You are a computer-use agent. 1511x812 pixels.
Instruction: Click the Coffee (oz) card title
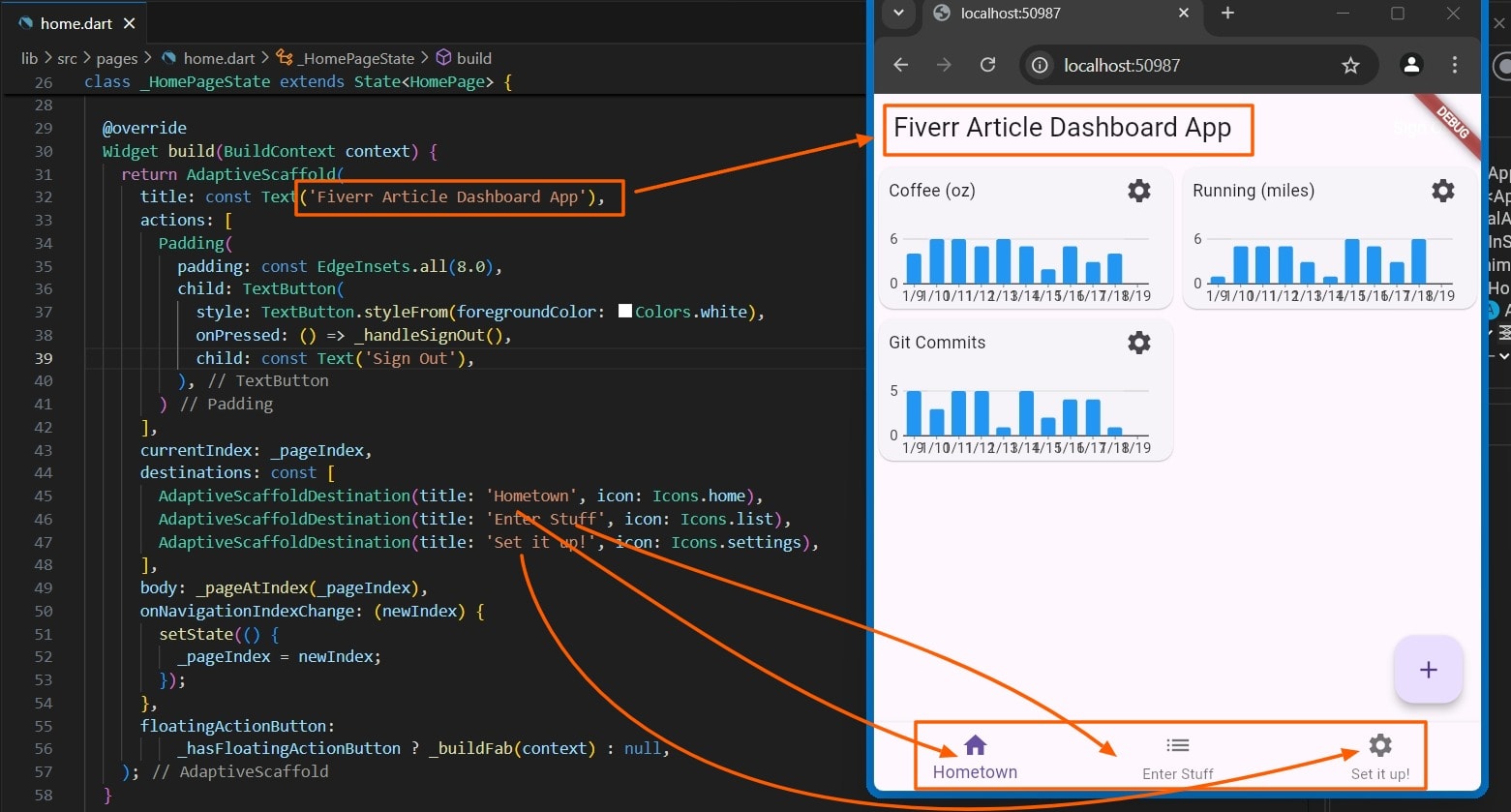[x=932, y=191]
